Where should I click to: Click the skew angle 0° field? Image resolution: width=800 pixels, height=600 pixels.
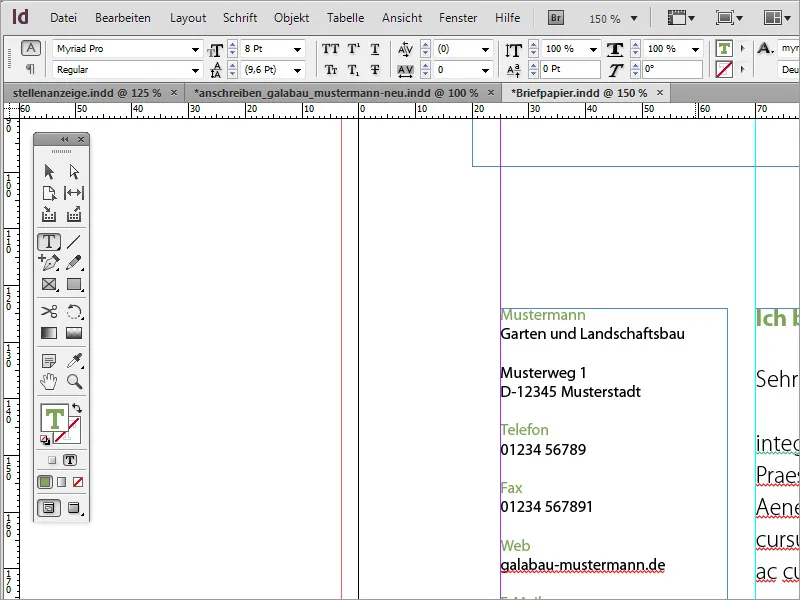click(x=672, y=69)
